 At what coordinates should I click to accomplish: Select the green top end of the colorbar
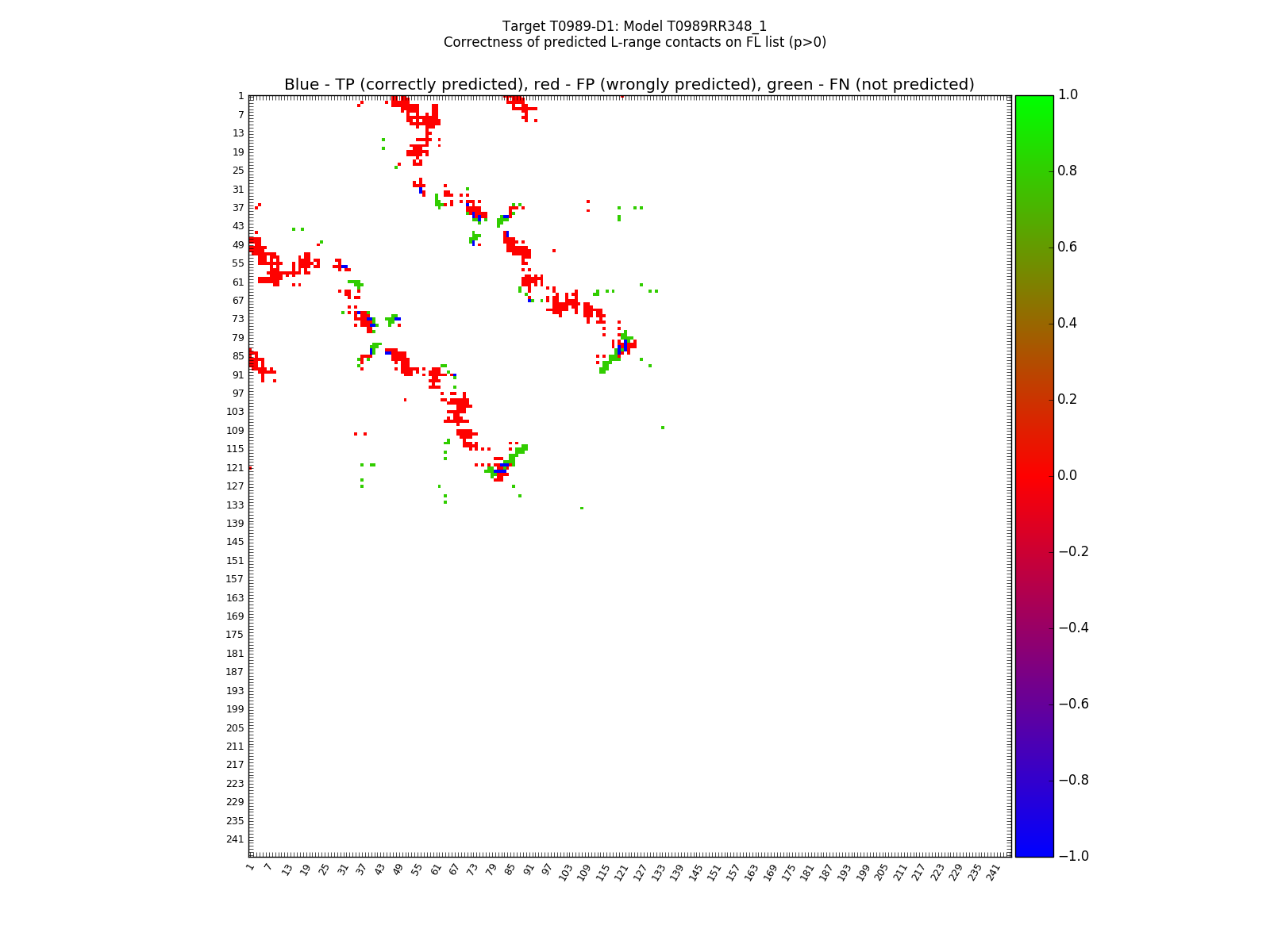[x=1034, y=99]
